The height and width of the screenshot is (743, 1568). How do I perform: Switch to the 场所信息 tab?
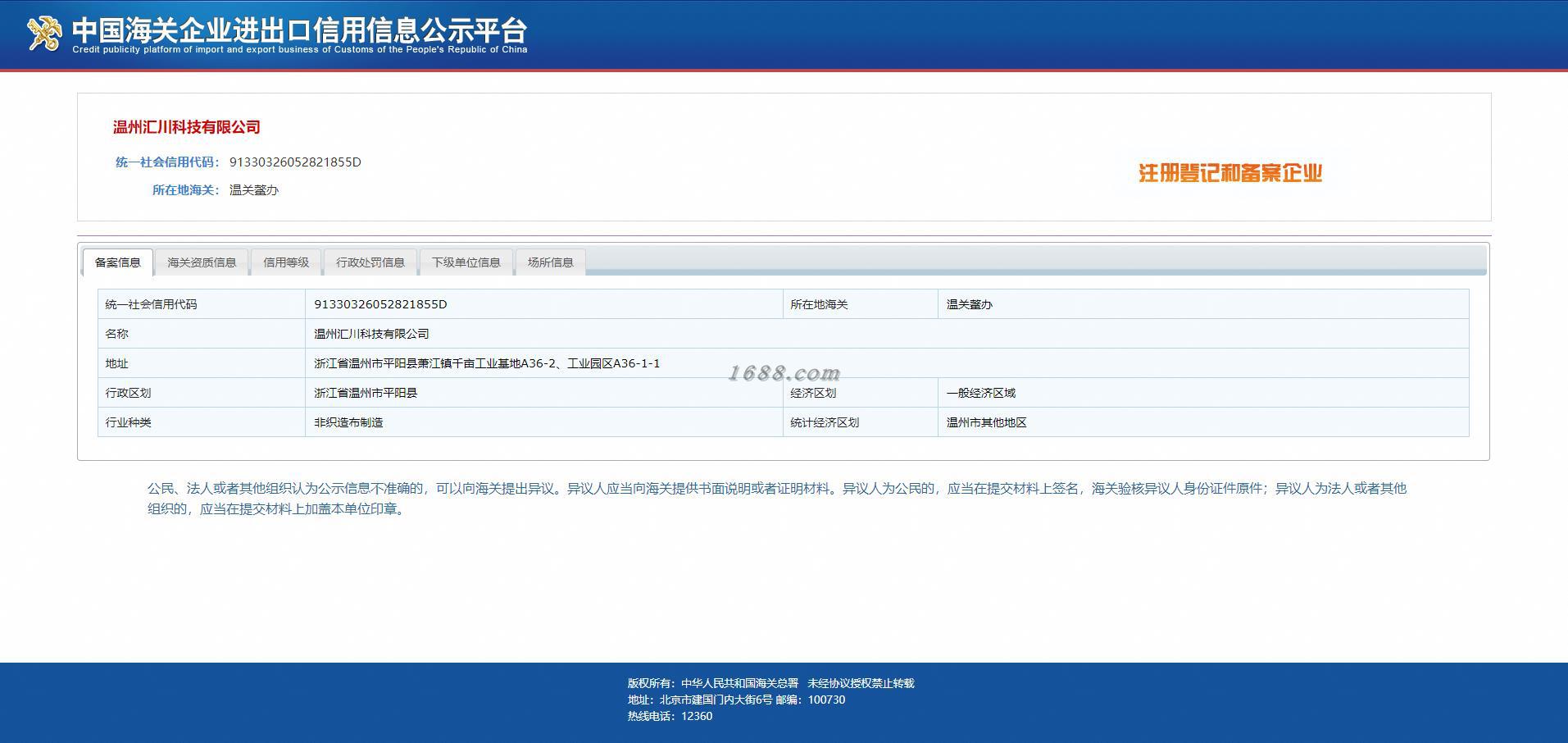(551, 262)
